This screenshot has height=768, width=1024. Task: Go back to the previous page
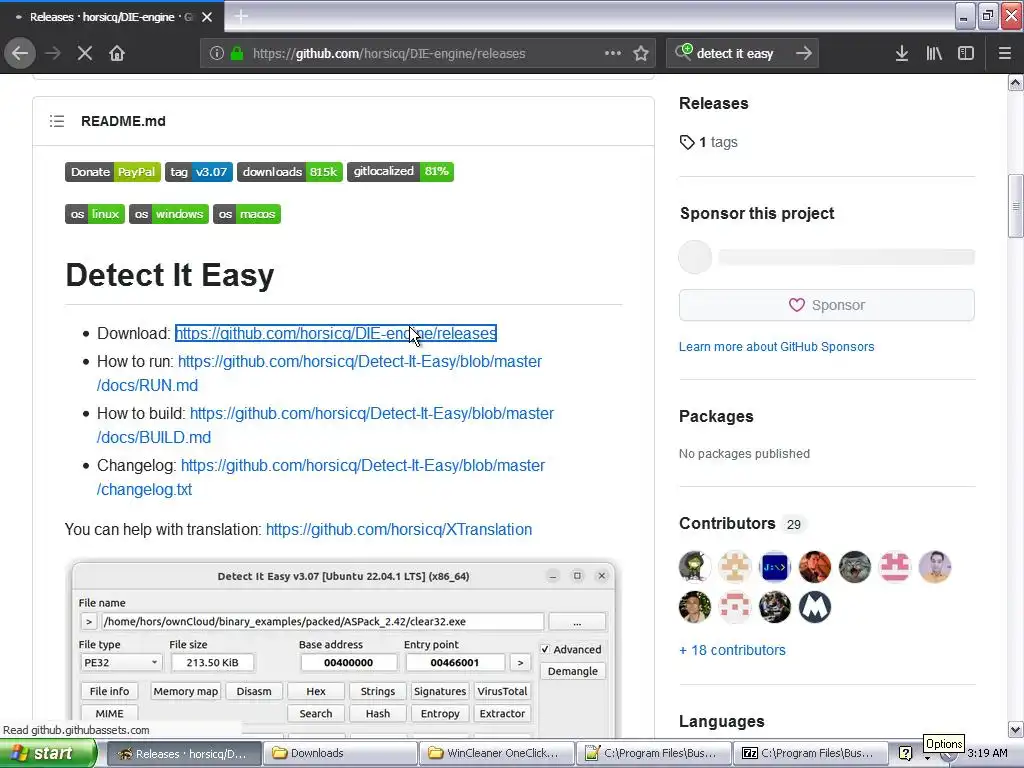coord(20,53)
